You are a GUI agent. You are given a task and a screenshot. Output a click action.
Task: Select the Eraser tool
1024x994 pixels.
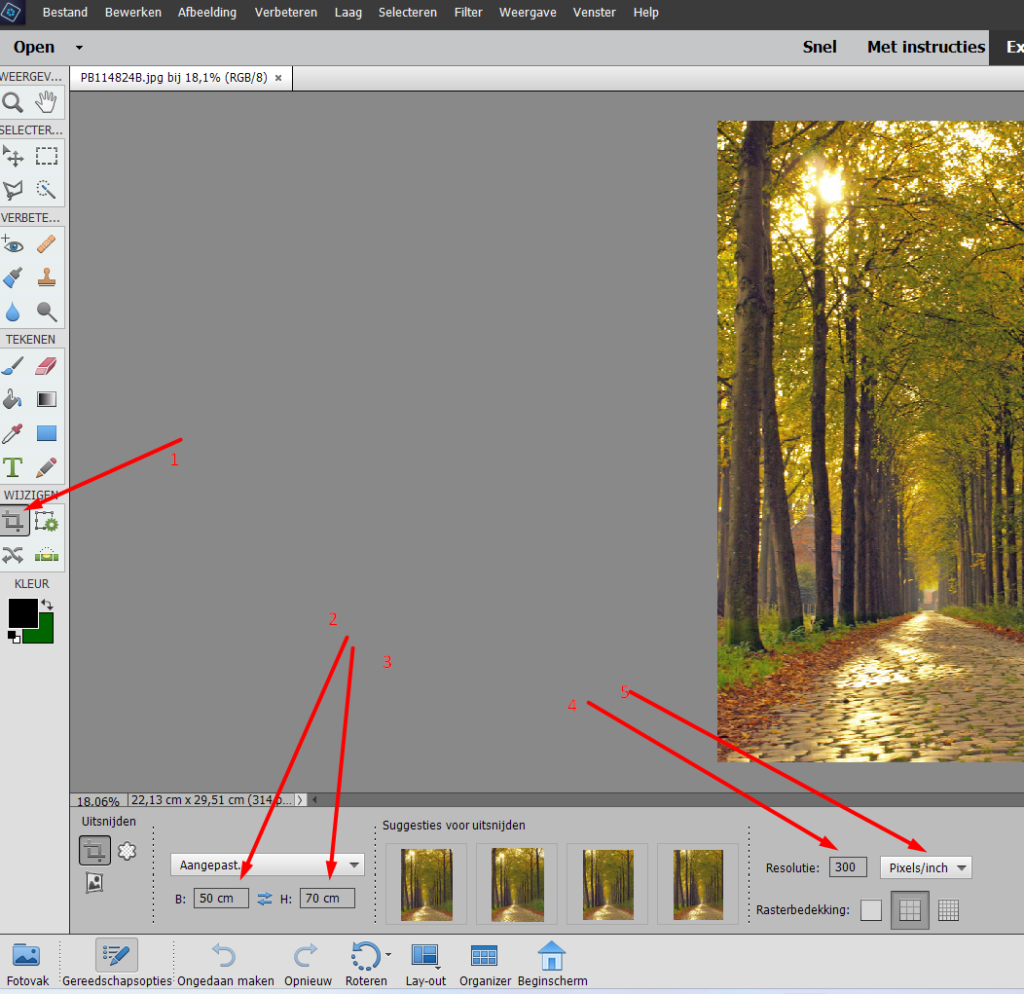pos(47,366)
